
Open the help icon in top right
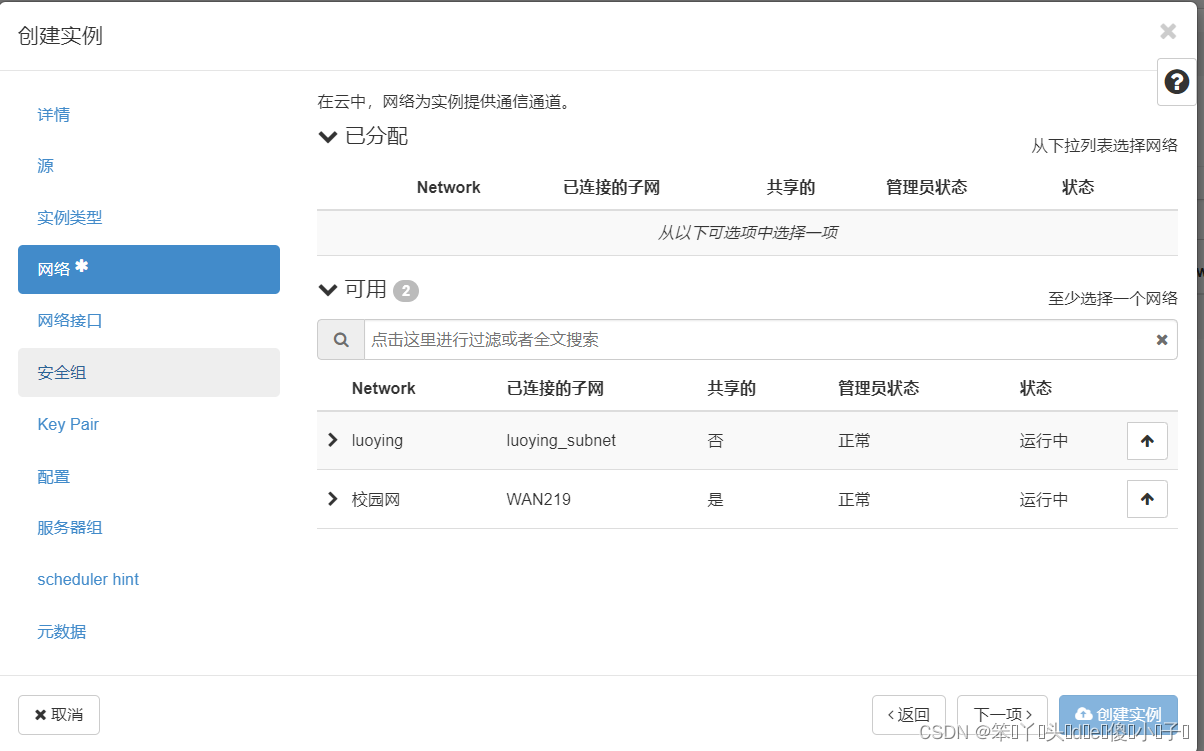(1177, 83)
